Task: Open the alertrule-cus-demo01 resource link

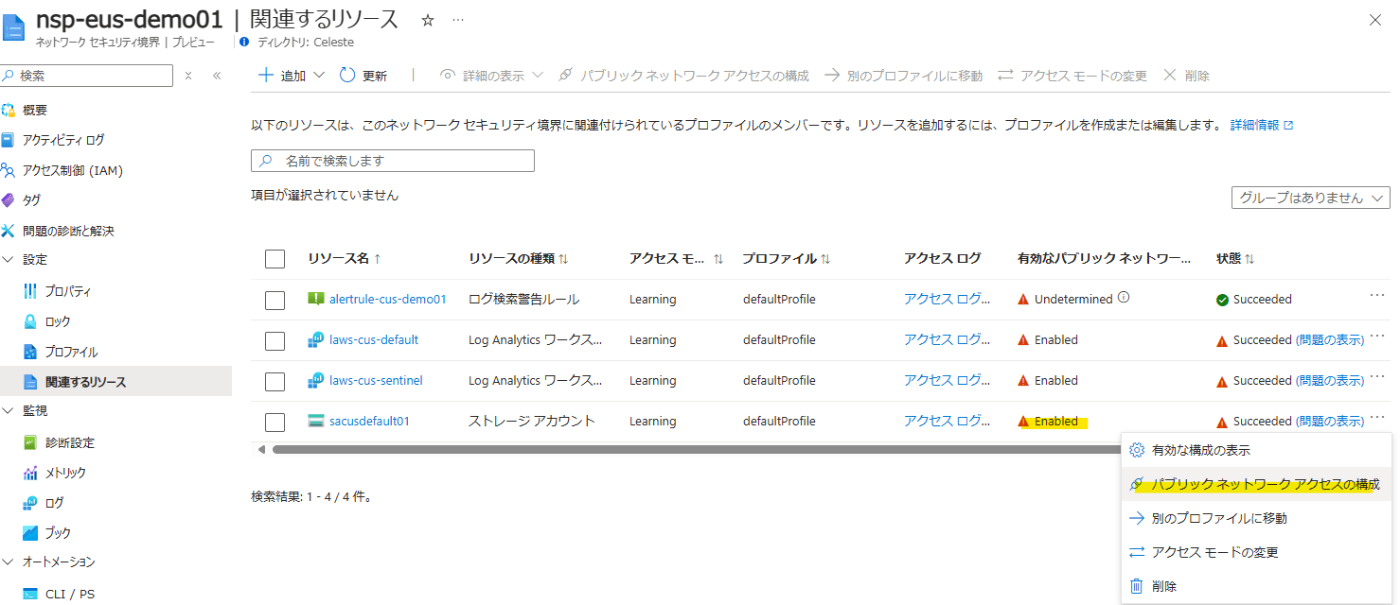Action: point(388,299)
